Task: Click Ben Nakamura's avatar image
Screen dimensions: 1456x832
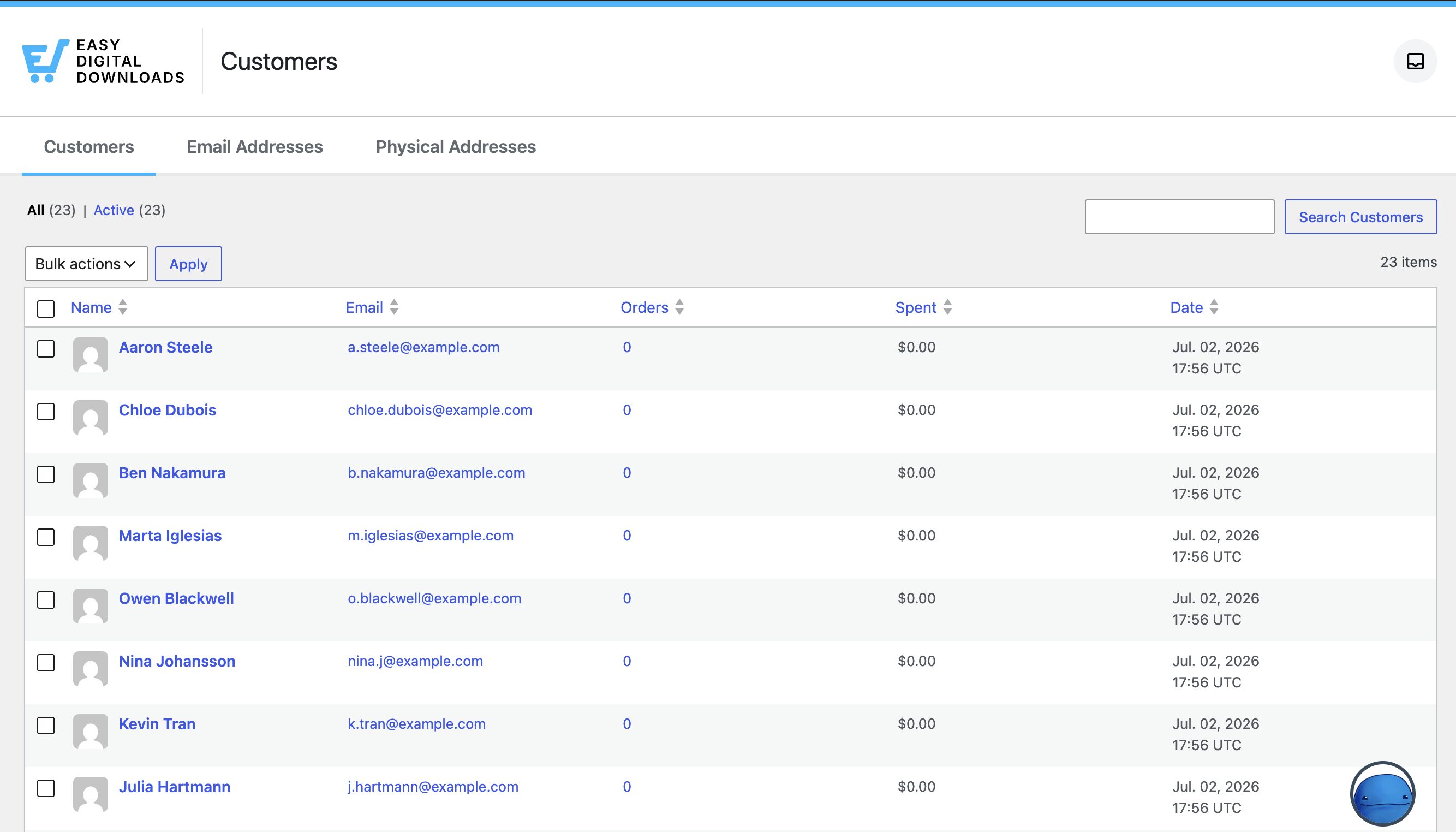Action: [90, 480]
